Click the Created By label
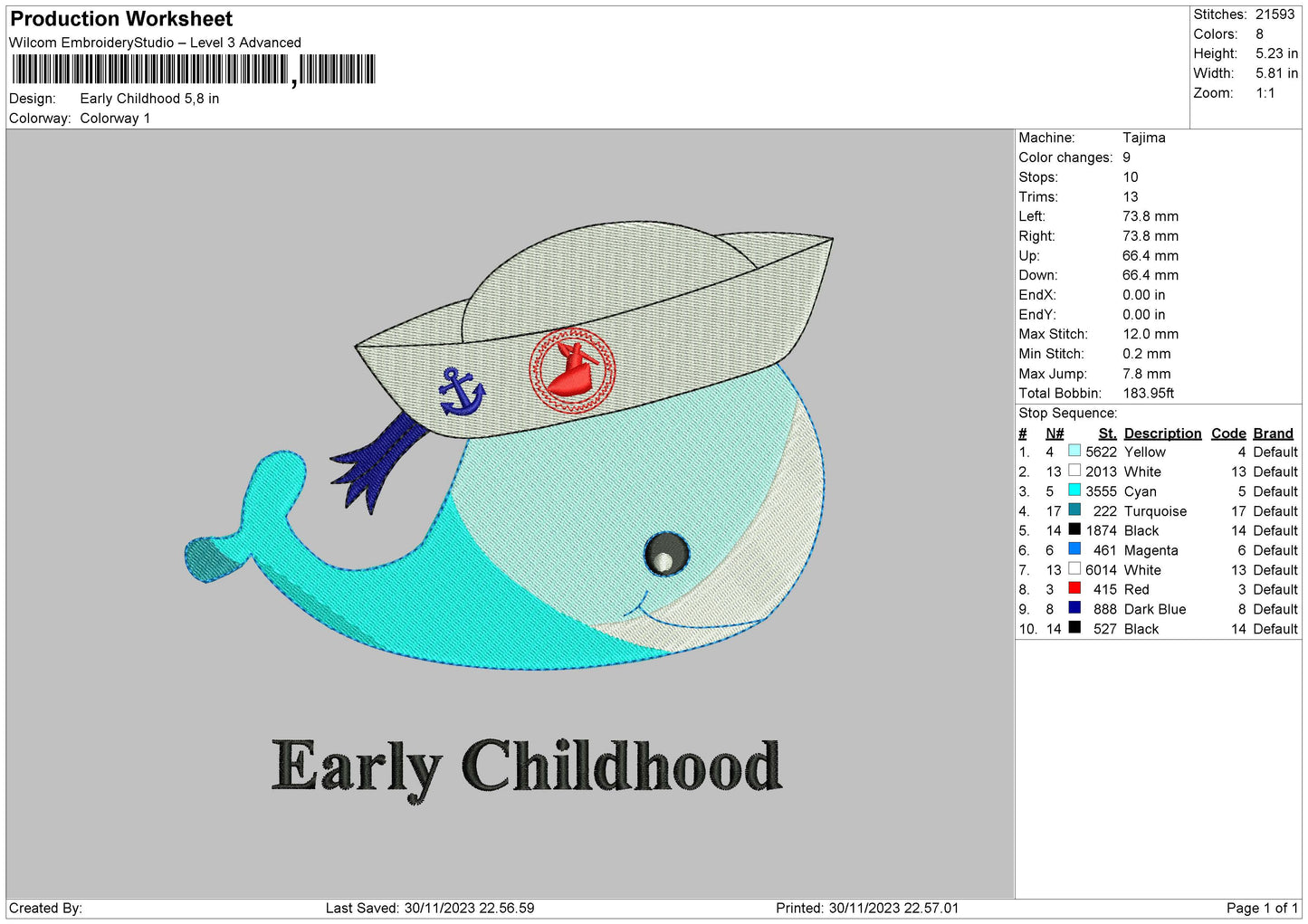This screenshot has height=924, width=1308. click(45, 908)
